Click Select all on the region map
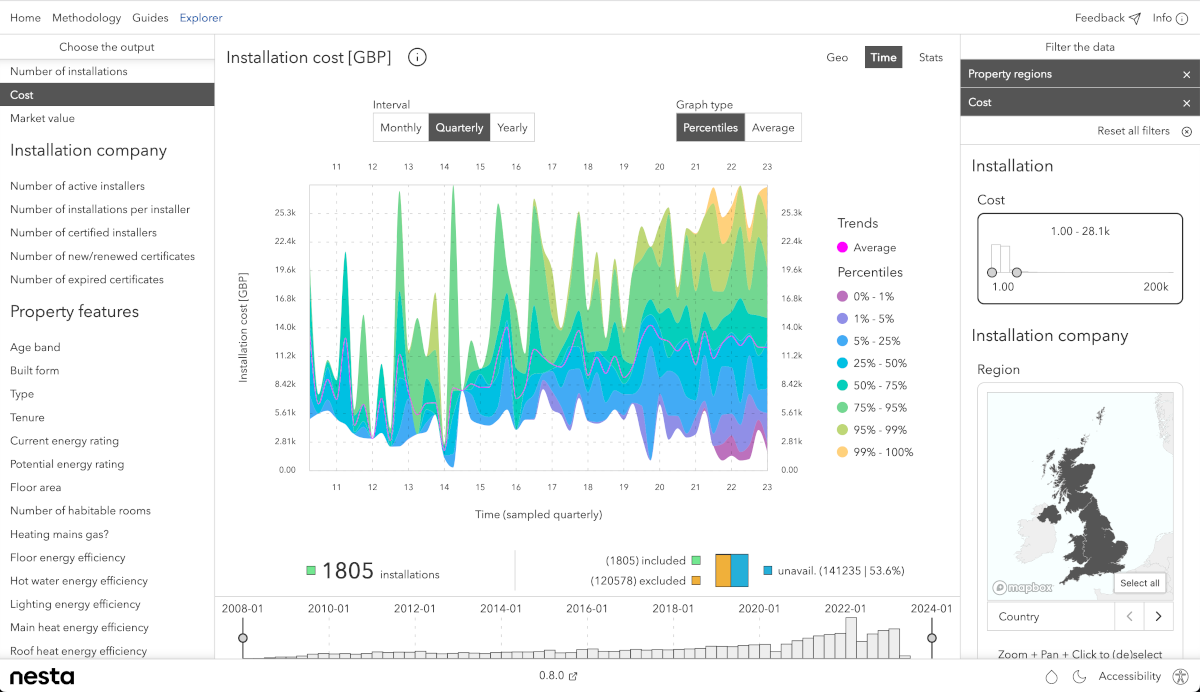The image size is (1200, 692). click(1140, 583)
